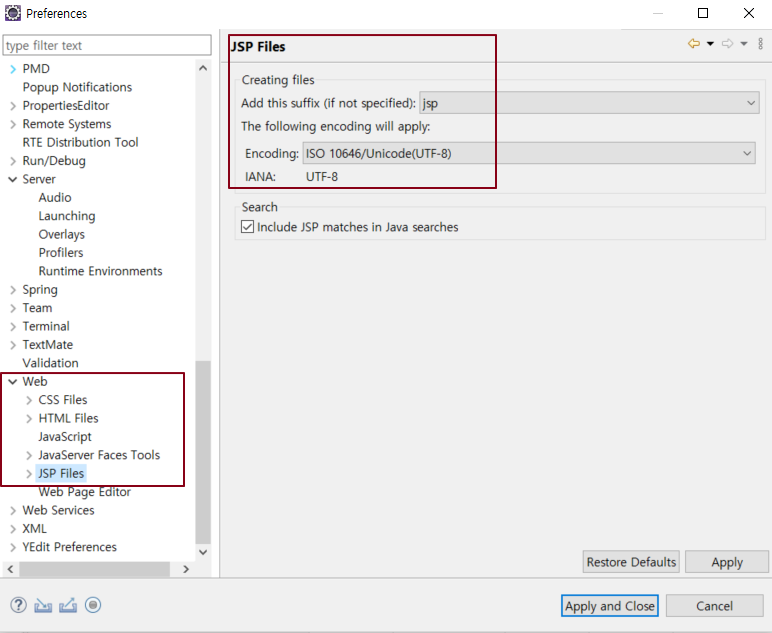
Task: Expand the Web Services node
Action: 13,510
